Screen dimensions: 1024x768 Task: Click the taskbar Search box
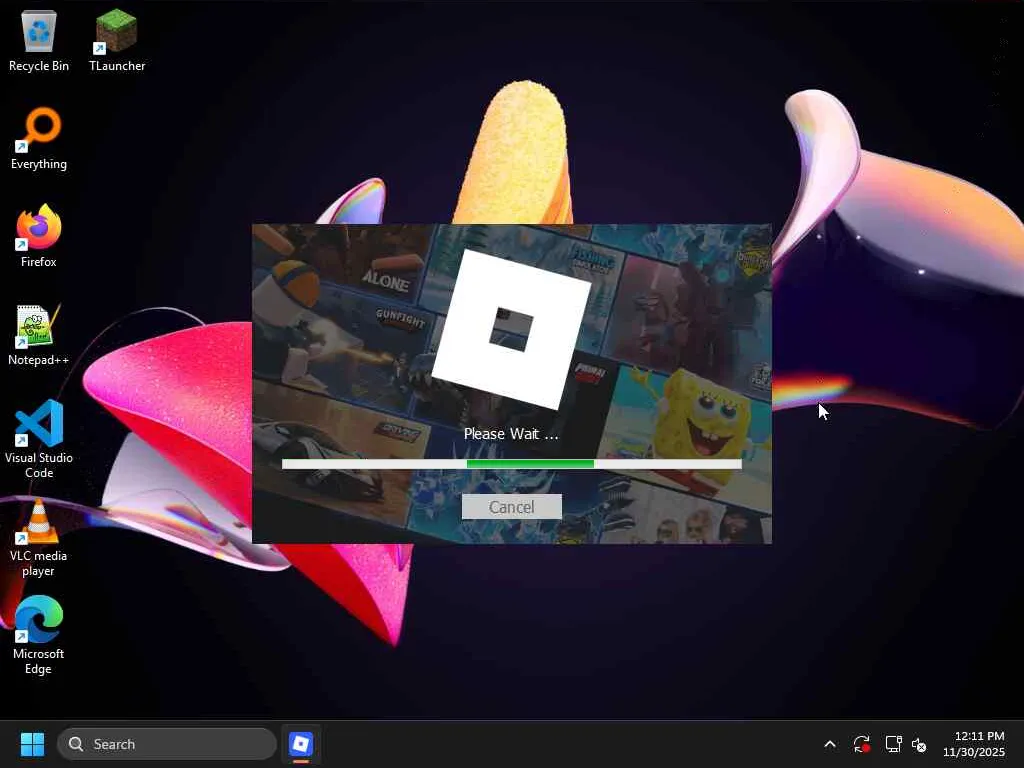click(167, 744)
